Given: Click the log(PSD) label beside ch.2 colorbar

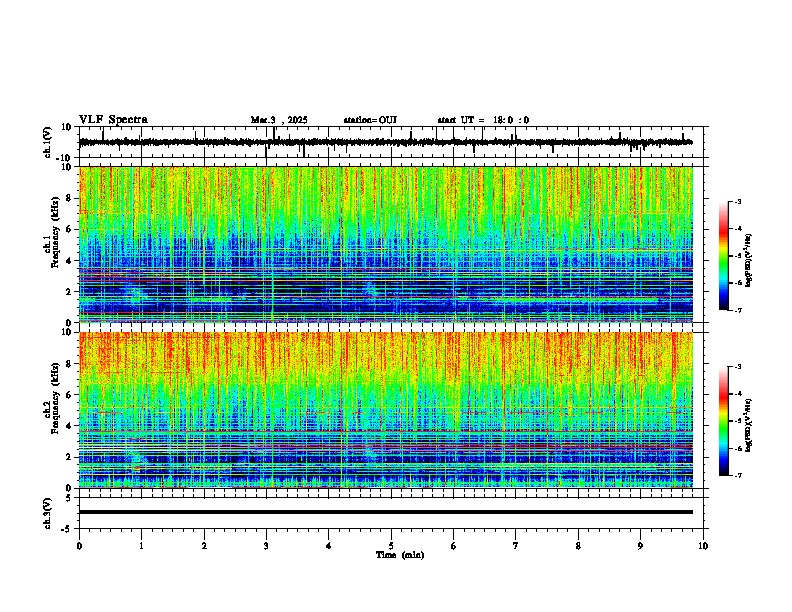Looking at the screenshot, I should 749,425.
